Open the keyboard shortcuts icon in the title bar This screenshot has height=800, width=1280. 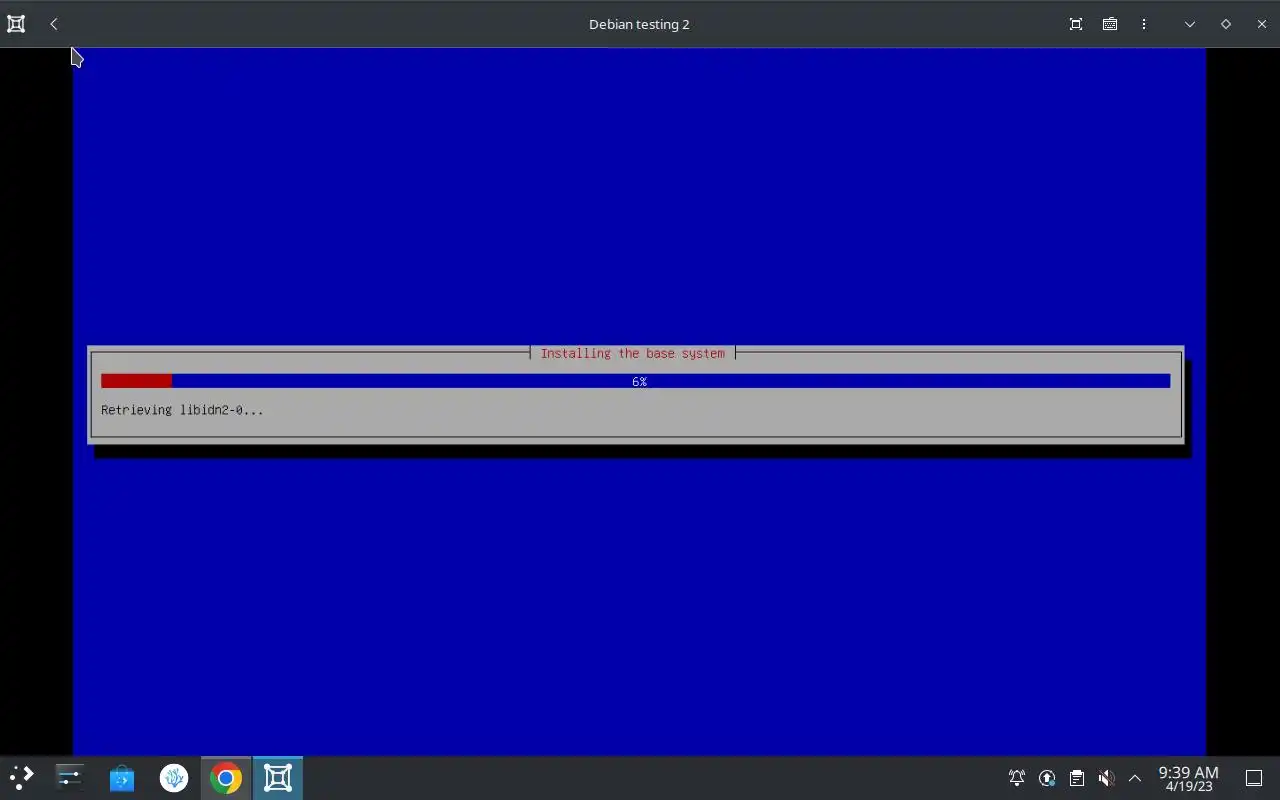[x=1110, y=24]
